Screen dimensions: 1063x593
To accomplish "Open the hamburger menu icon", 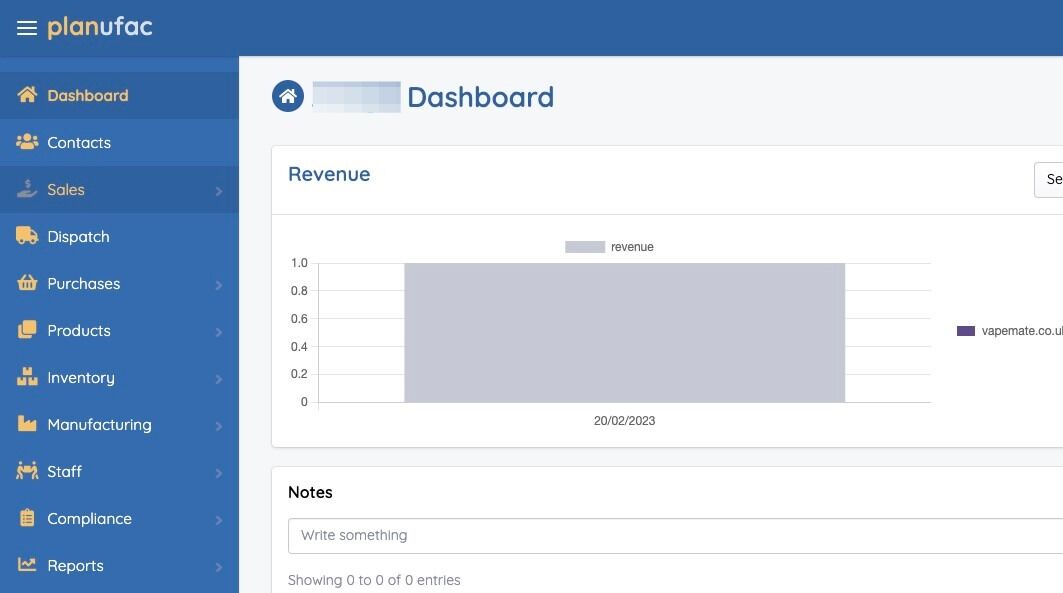I will coord(27,28).
